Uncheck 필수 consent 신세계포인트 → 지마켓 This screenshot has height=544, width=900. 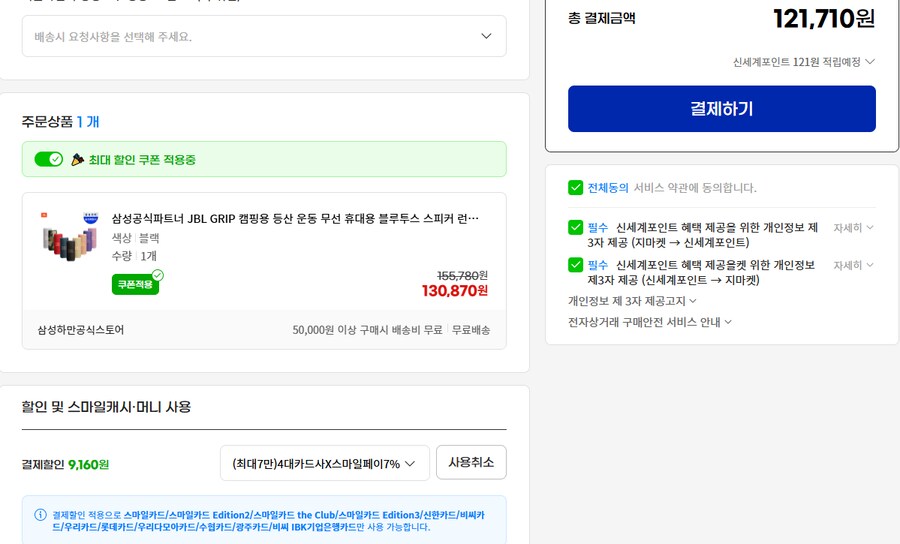coord(575,265)
